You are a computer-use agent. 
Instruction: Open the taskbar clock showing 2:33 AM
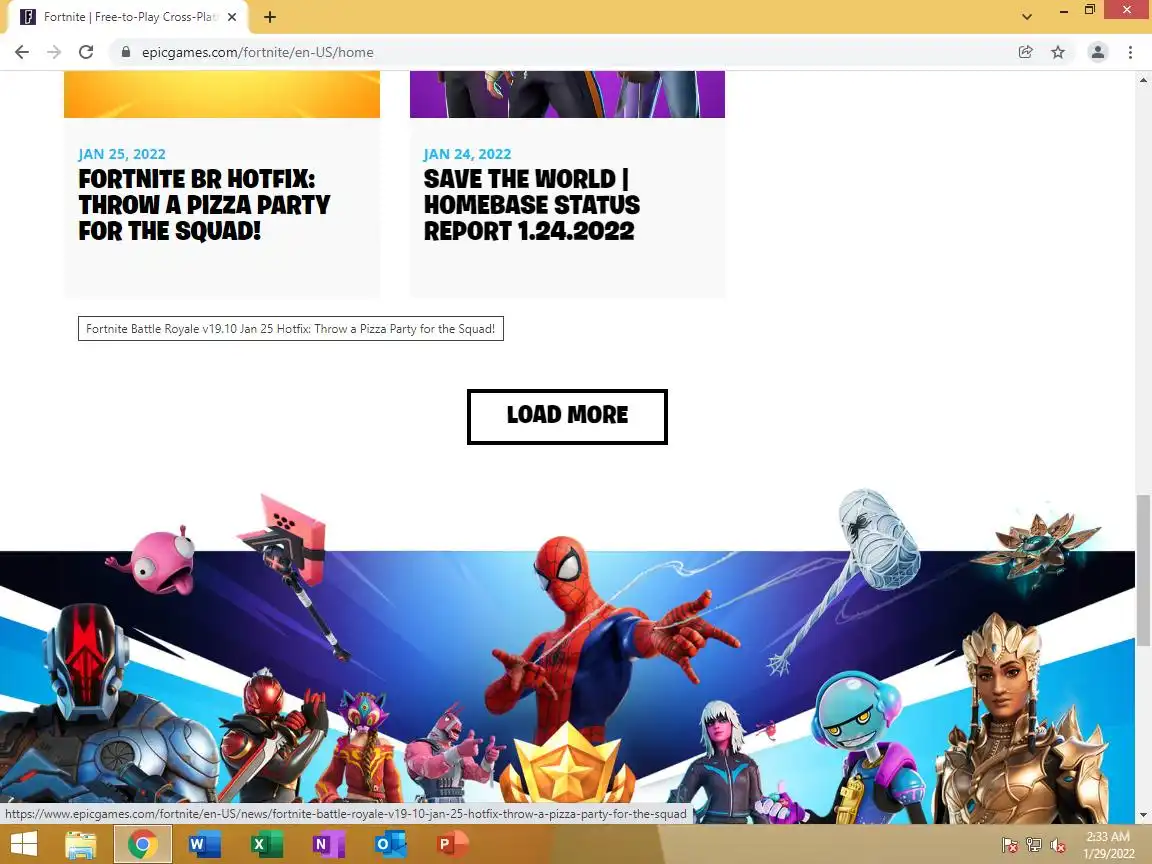1108,845
